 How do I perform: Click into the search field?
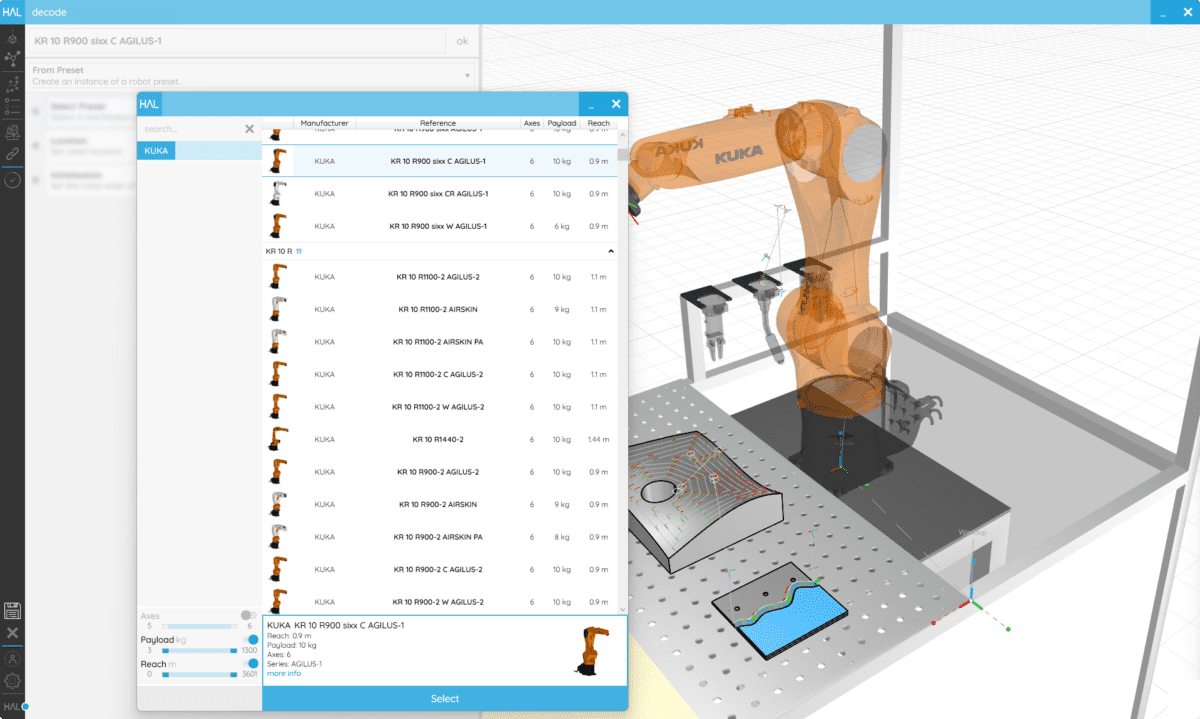(x=190, y=129)
